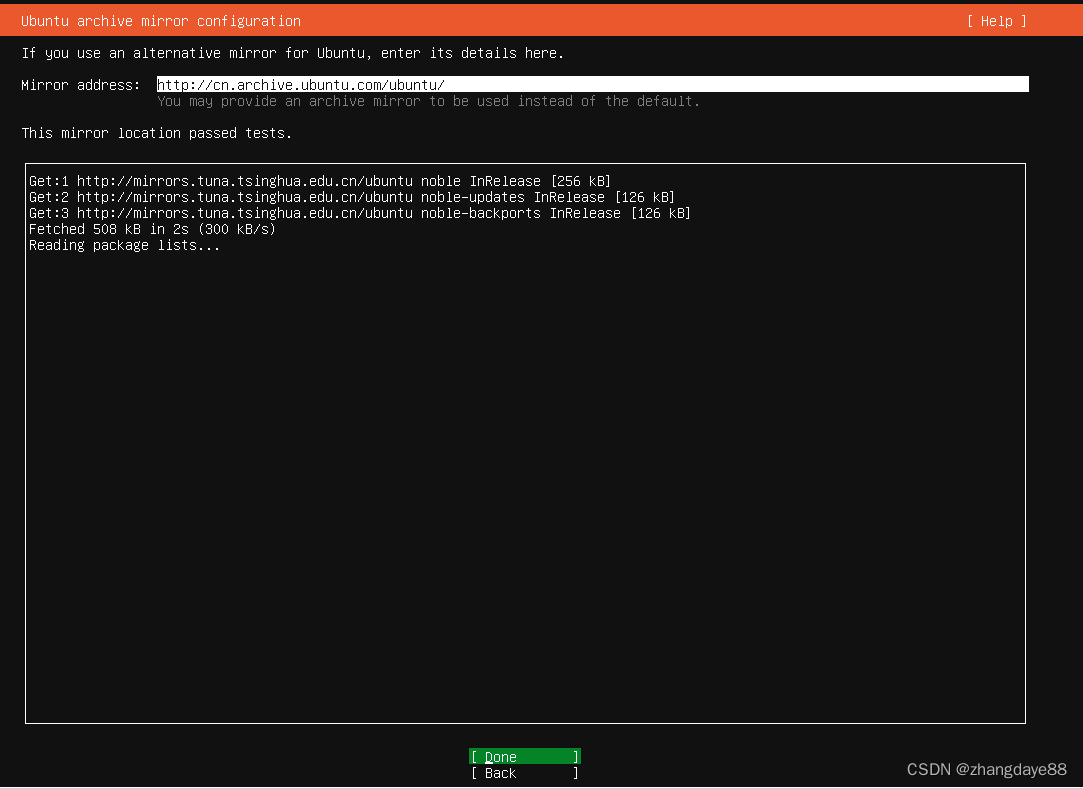This screenshot has width=1083, height=789.
Task: Click 'This mirror location passed tests.' message
Action: tap(157, 133)
